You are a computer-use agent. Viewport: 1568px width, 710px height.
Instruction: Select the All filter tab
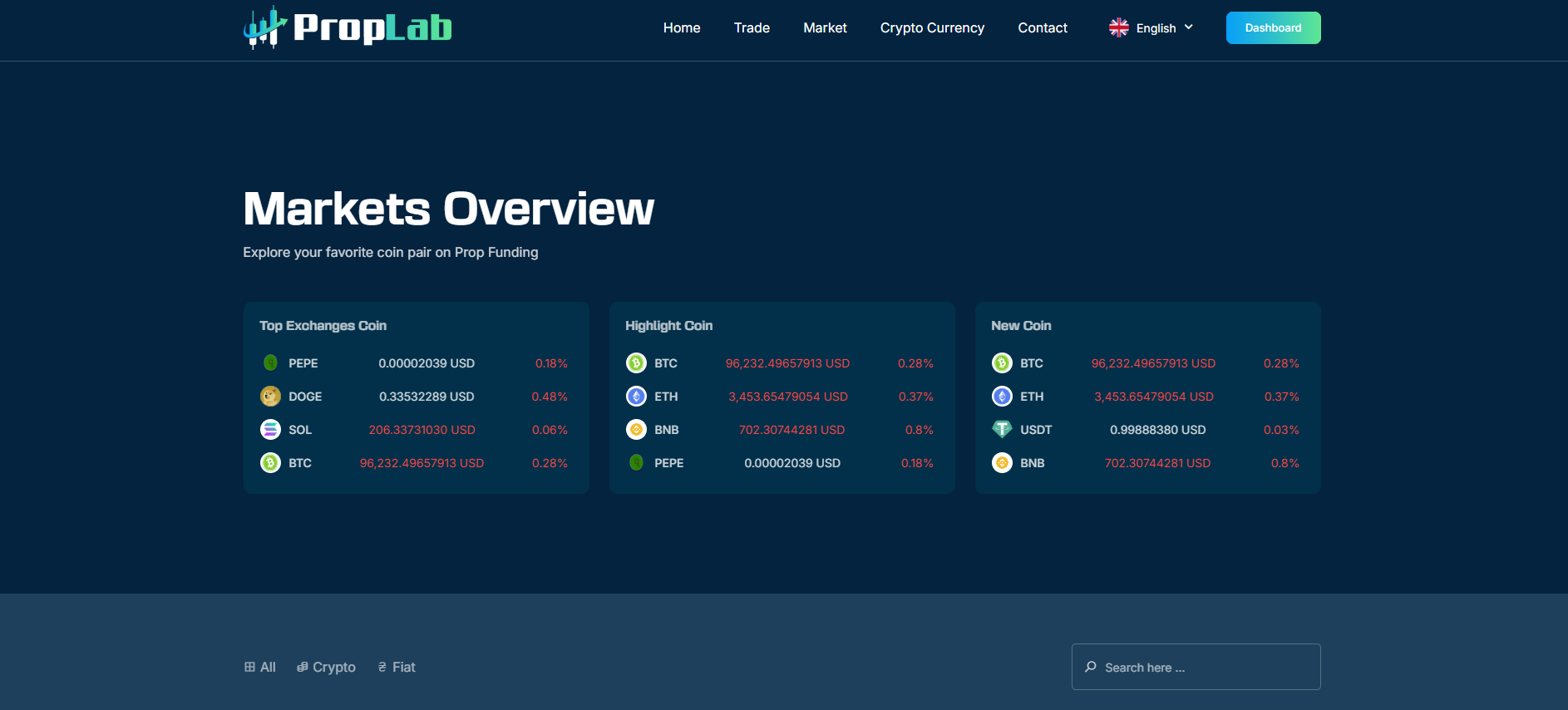tap(260, 668)
